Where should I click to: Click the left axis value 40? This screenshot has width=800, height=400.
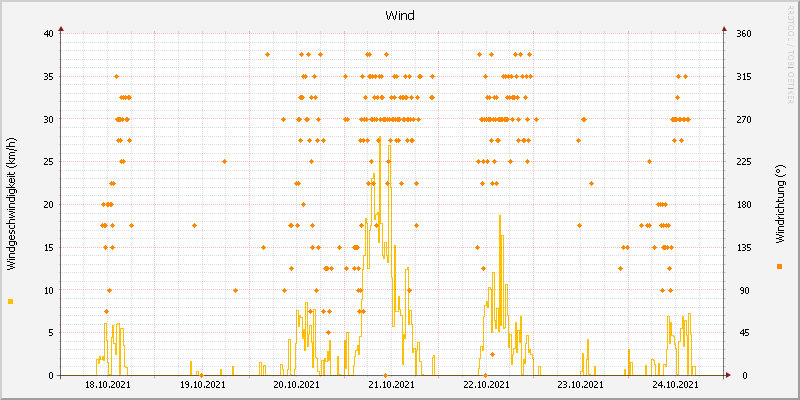coord(48,34)
